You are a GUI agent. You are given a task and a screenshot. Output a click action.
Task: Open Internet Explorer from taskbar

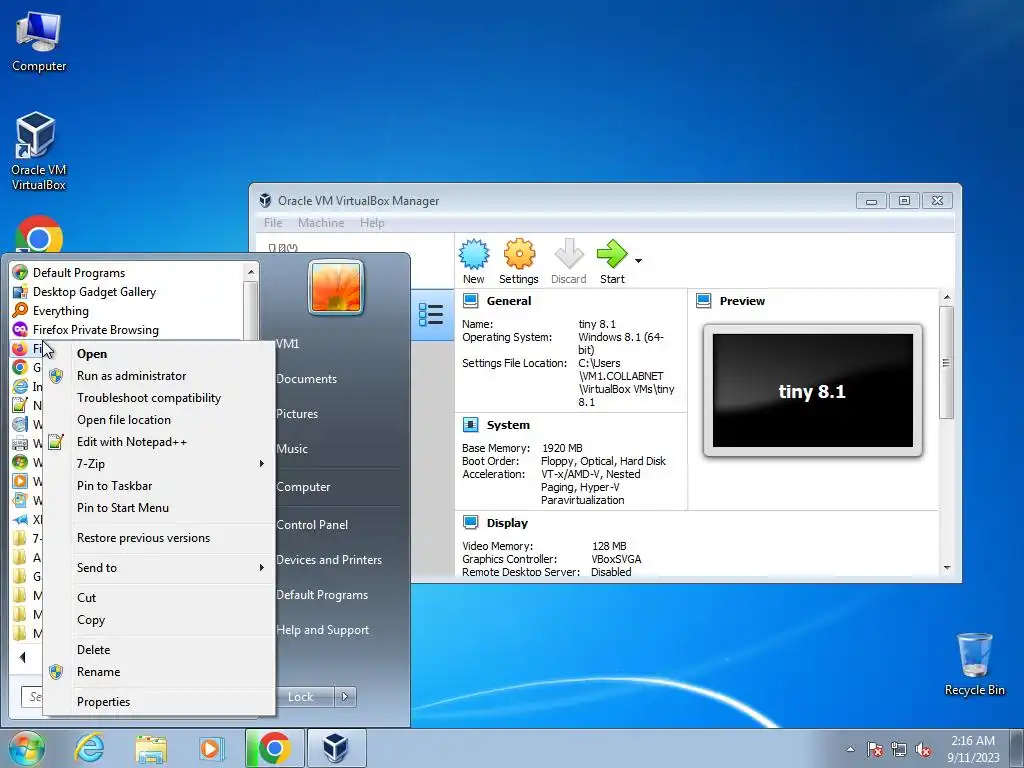pyautogui.click(x=89, y=748)
